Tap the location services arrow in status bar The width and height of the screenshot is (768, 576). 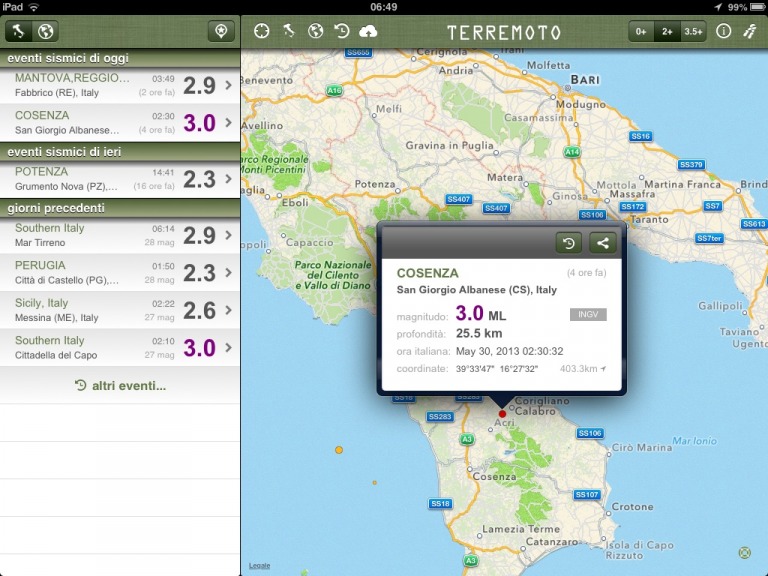(x=718, y=7)
